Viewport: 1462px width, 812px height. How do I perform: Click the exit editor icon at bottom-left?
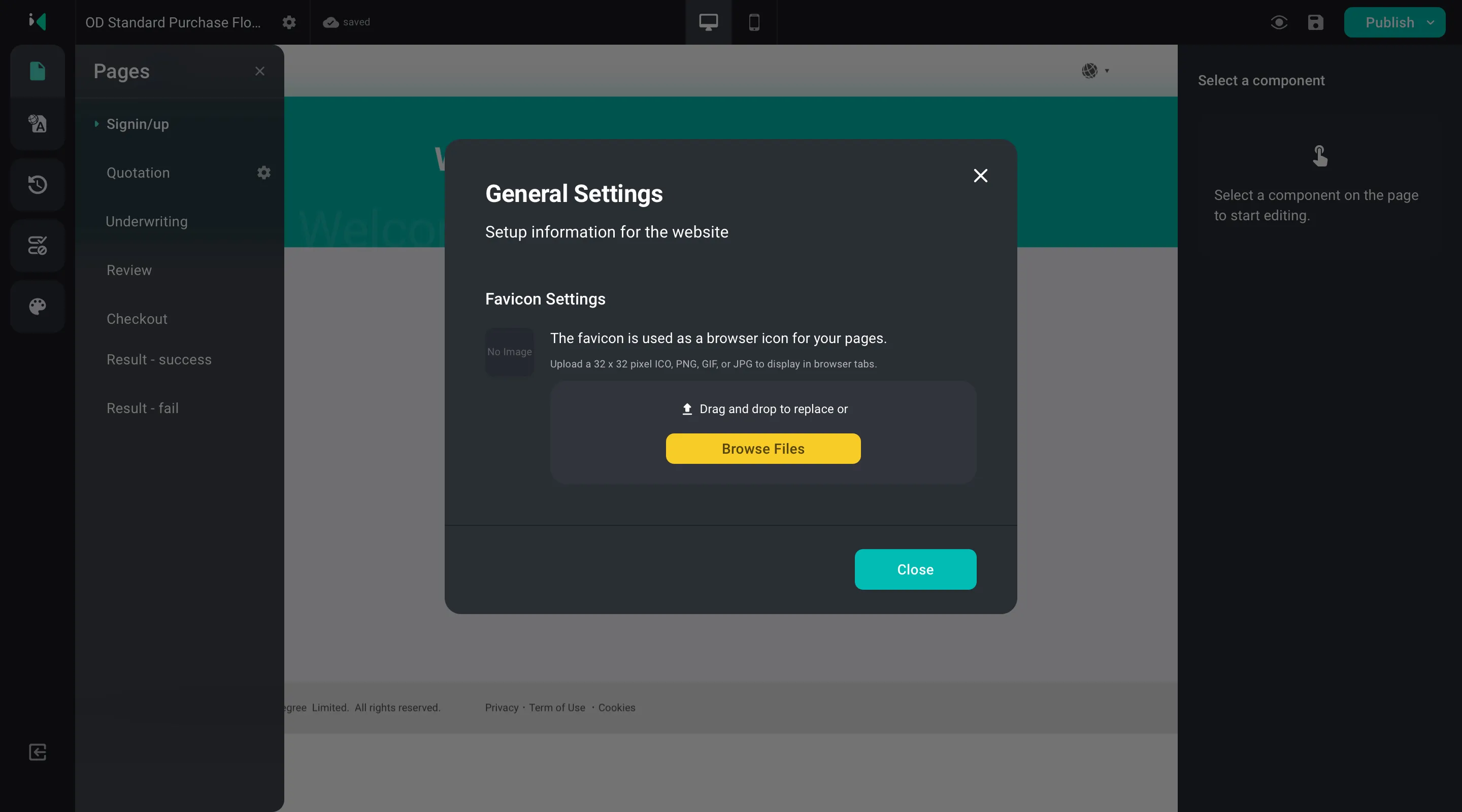(x=38, y=752)
